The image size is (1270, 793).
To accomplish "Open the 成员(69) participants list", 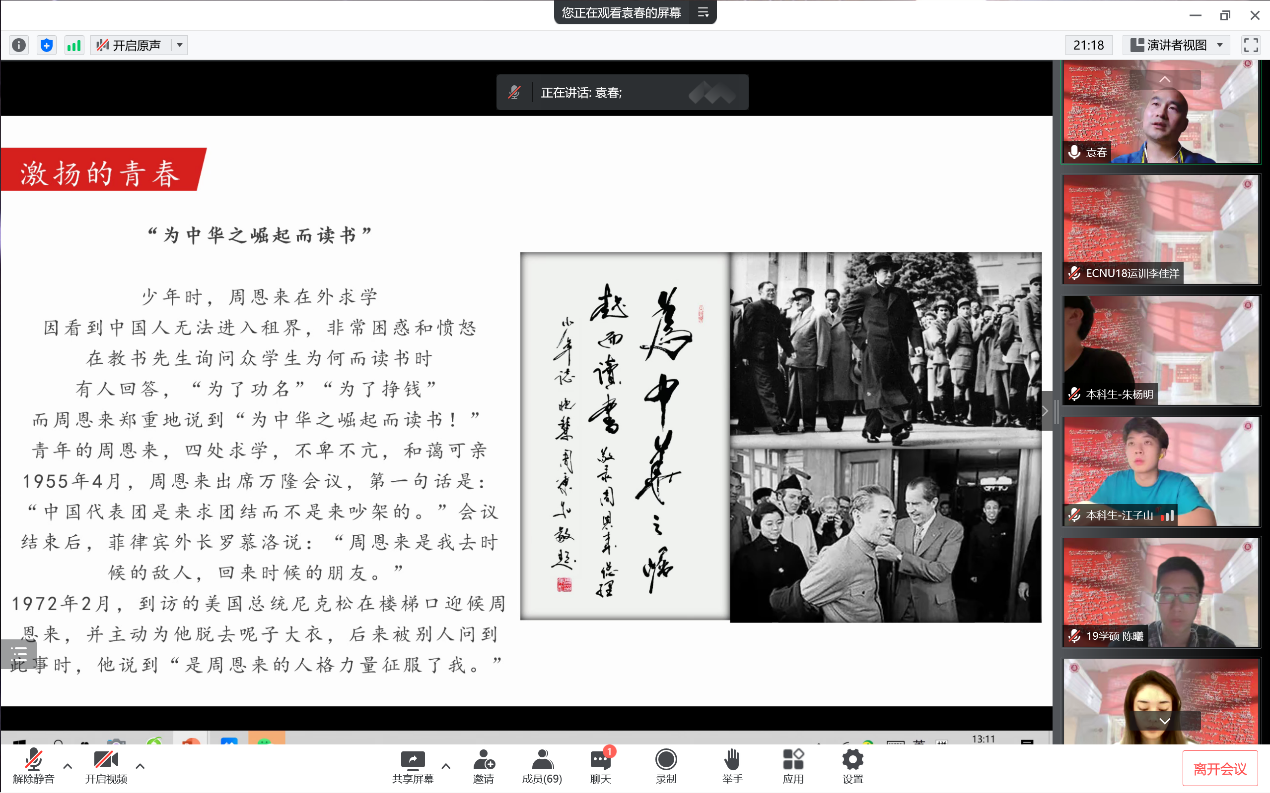I will click(542, 765).
